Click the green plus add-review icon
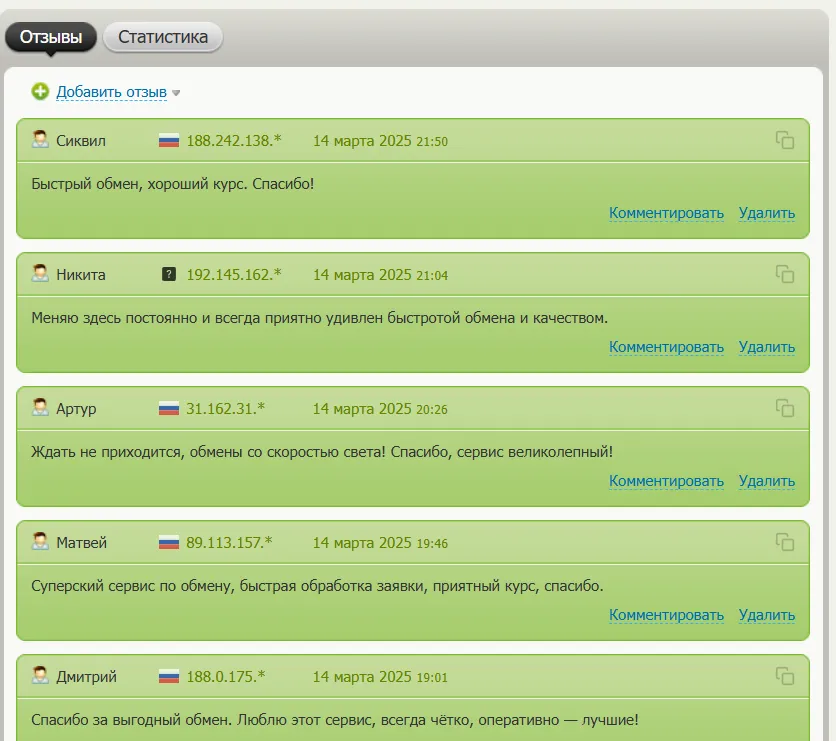Screen dimensions: 836x741 pos(40,92)
